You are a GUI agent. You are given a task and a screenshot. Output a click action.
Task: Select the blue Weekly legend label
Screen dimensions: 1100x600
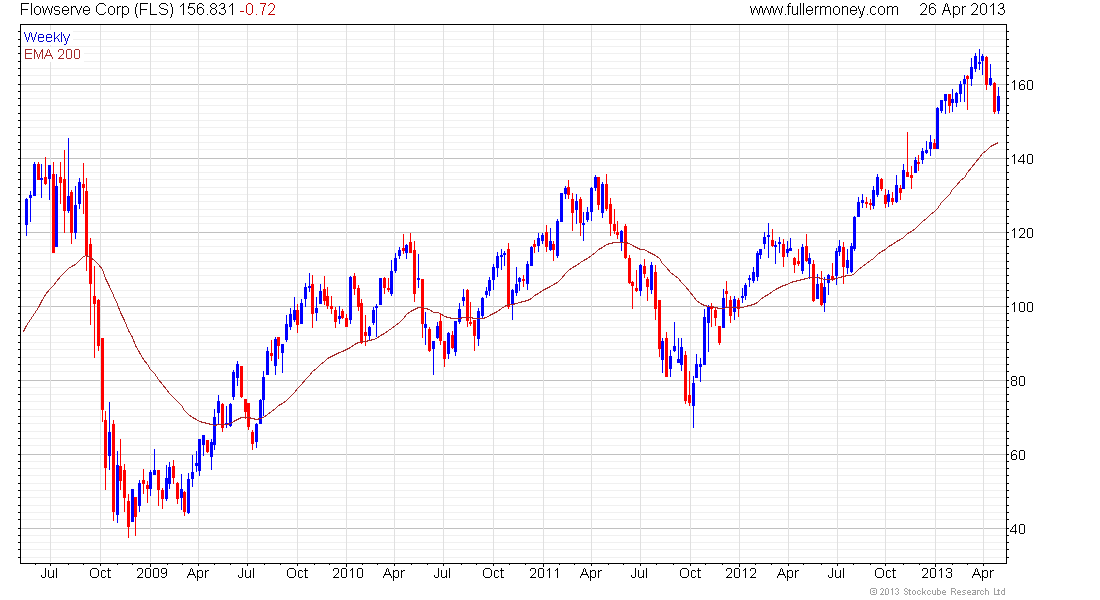click(x=47, y=37)
